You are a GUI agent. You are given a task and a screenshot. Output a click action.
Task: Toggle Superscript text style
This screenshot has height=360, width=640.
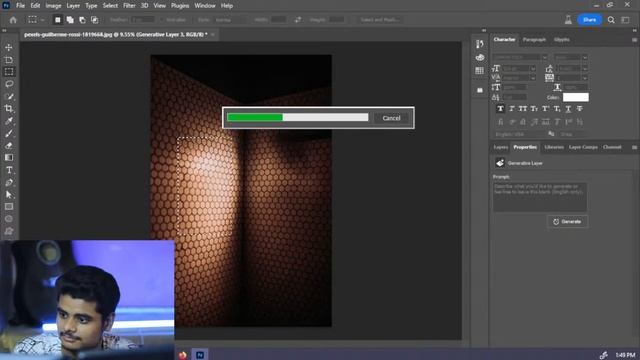(546, 109)
